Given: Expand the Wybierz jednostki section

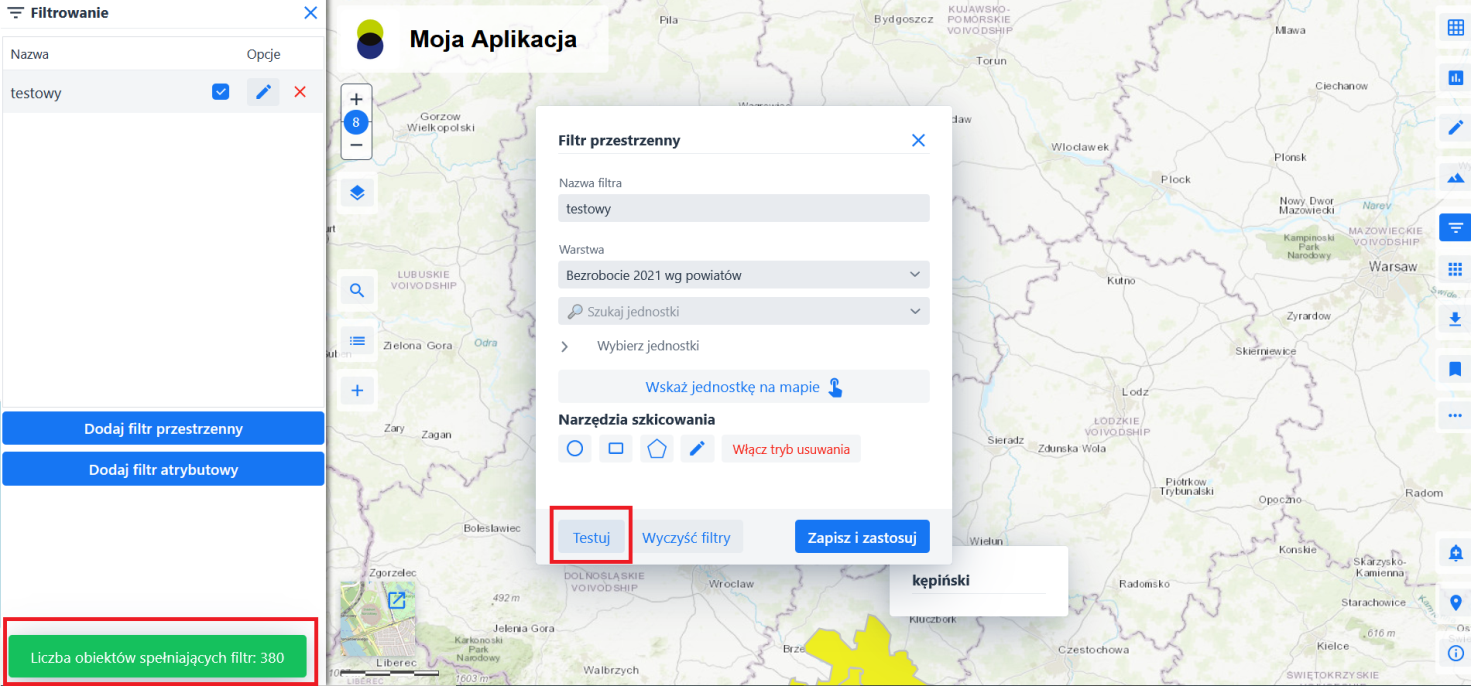Looking at the screenshot, I should 565,346.
